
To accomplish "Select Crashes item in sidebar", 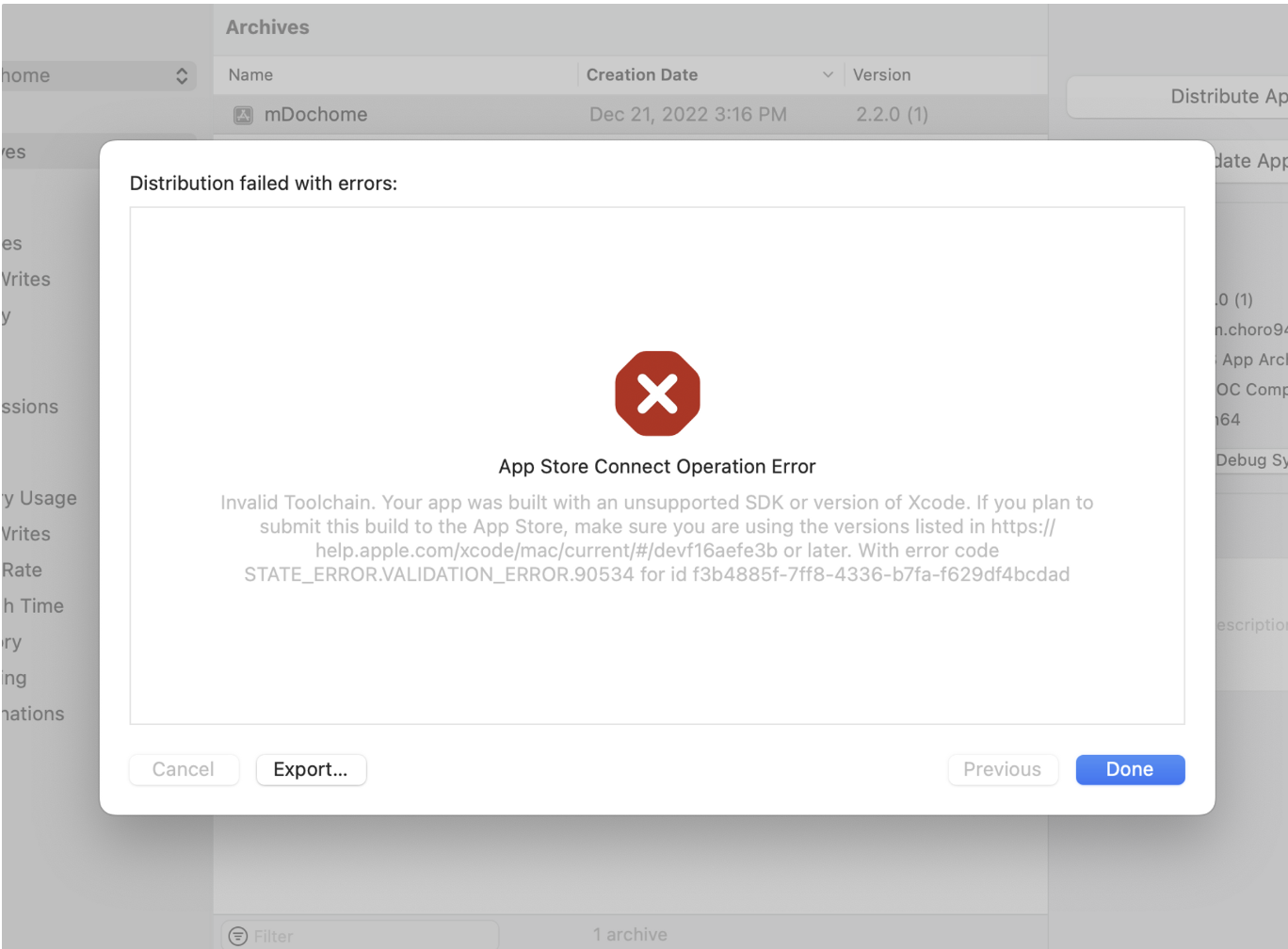I will tap(11, 244).
